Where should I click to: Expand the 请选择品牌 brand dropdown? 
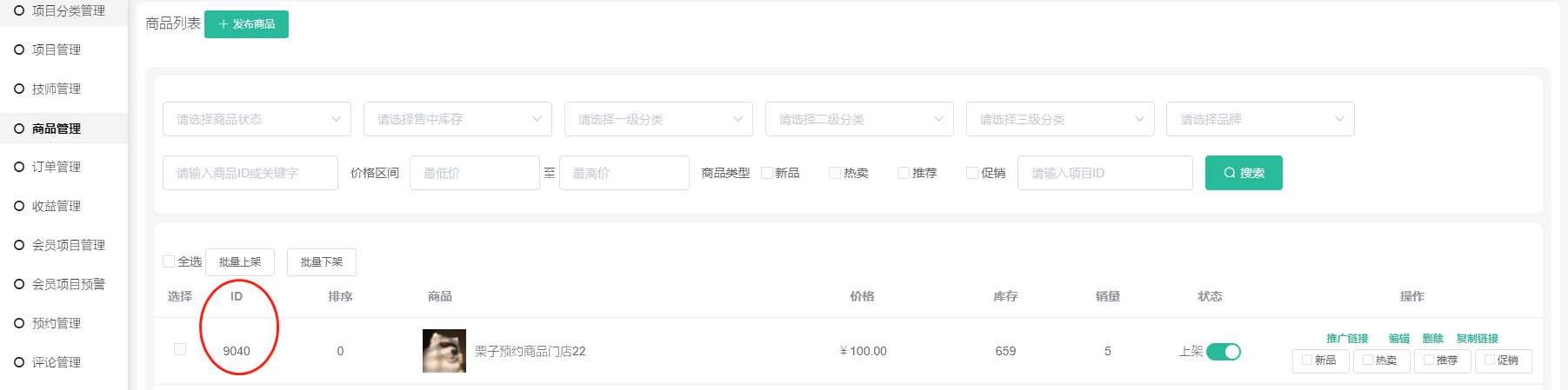1260,119
